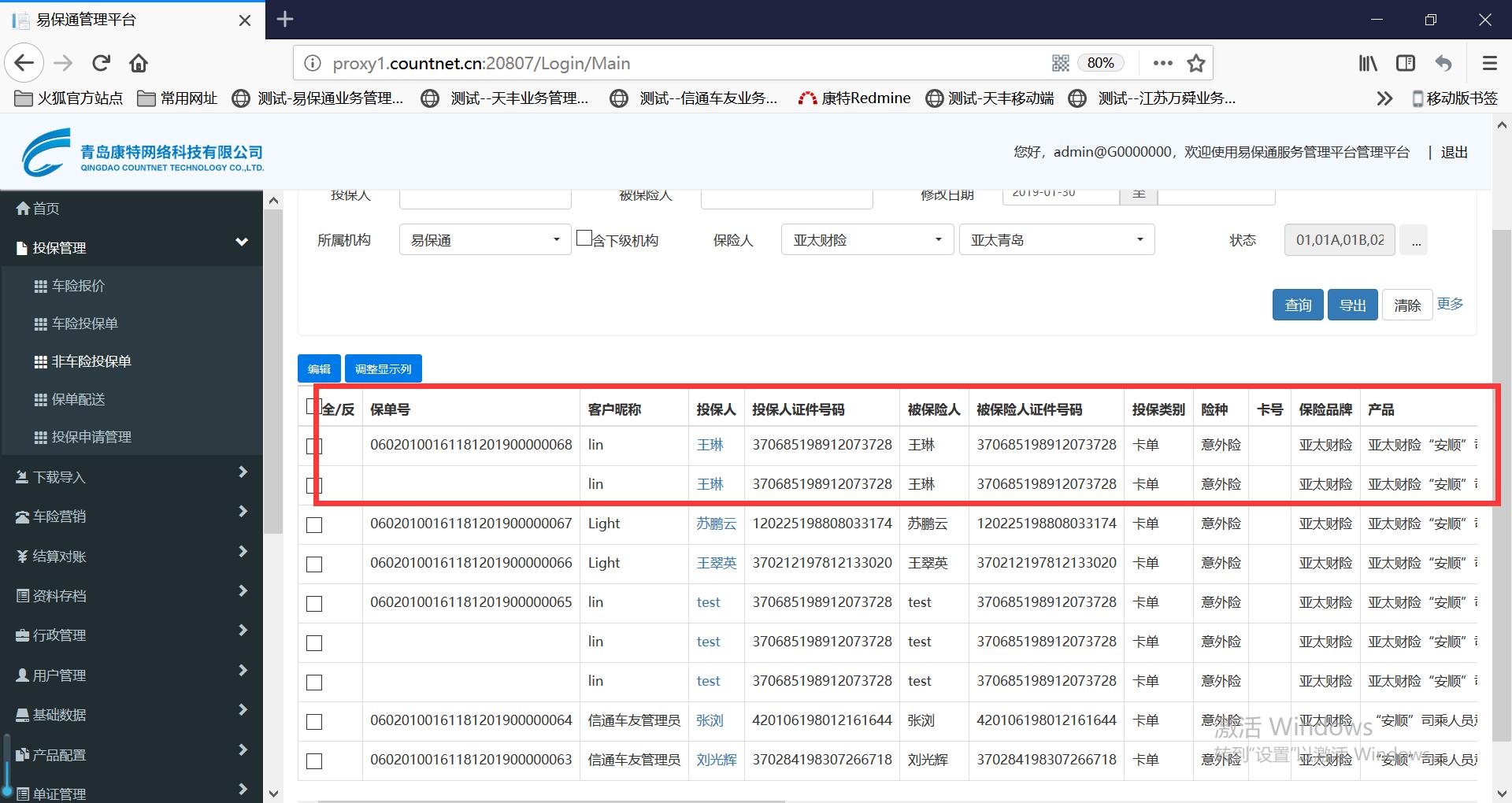Open the Firefox hamburger menu
The height and width of the screenshot is (803, 1512).
pos(1489,63)
